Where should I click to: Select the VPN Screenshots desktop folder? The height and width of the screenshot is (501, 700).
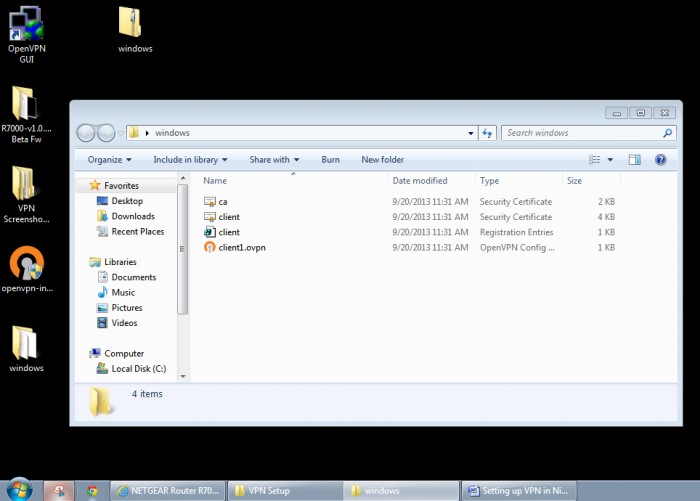[x=26, y=195]
